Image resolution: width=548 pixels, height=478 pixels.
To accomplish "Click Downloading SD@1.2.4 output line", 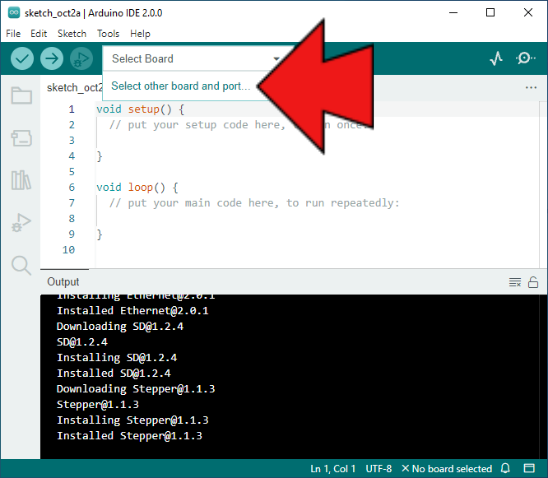I will [120, 326].
